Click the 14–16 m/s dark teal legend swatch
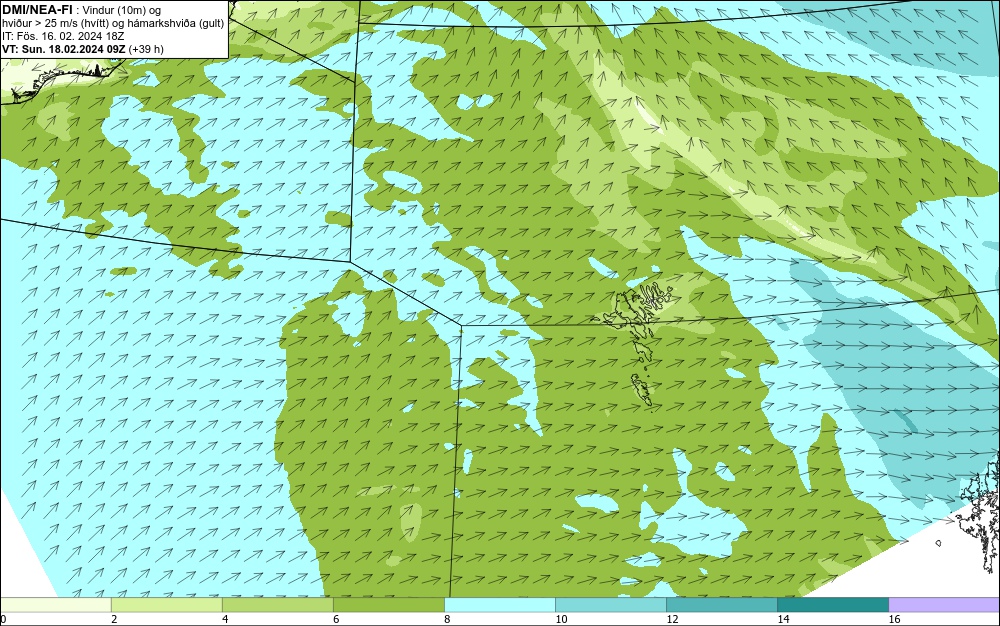 click(832, 604)
